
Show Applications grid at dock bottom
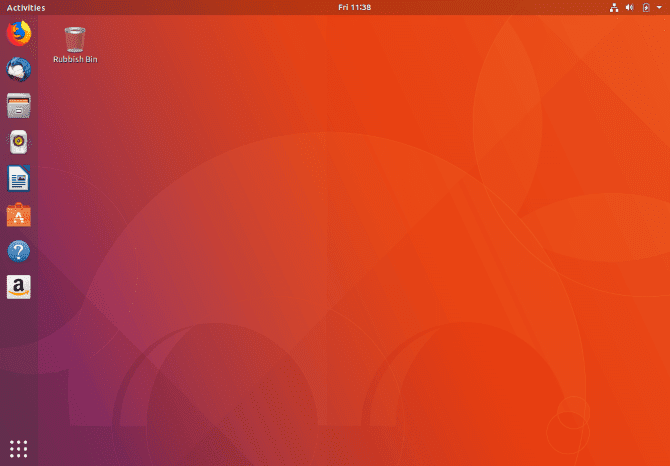pyautogui.click(x=18, y=449)
